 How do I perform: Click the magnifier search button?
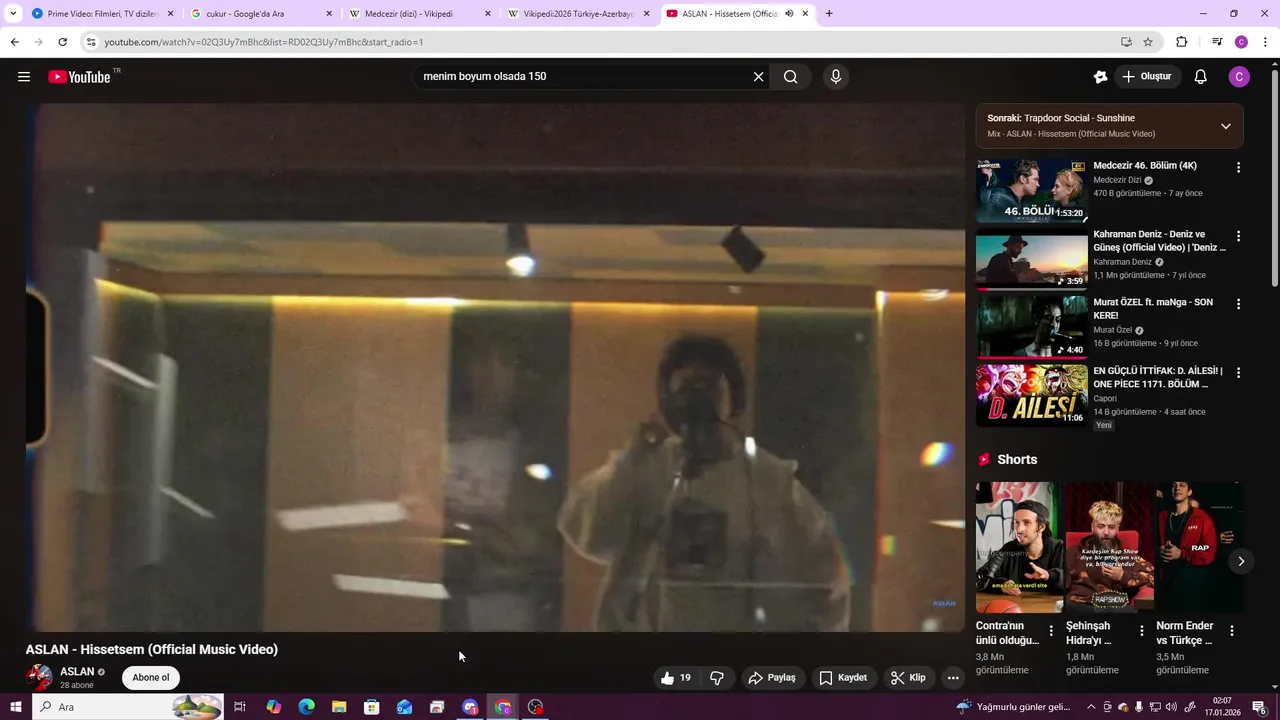point(790,77)
